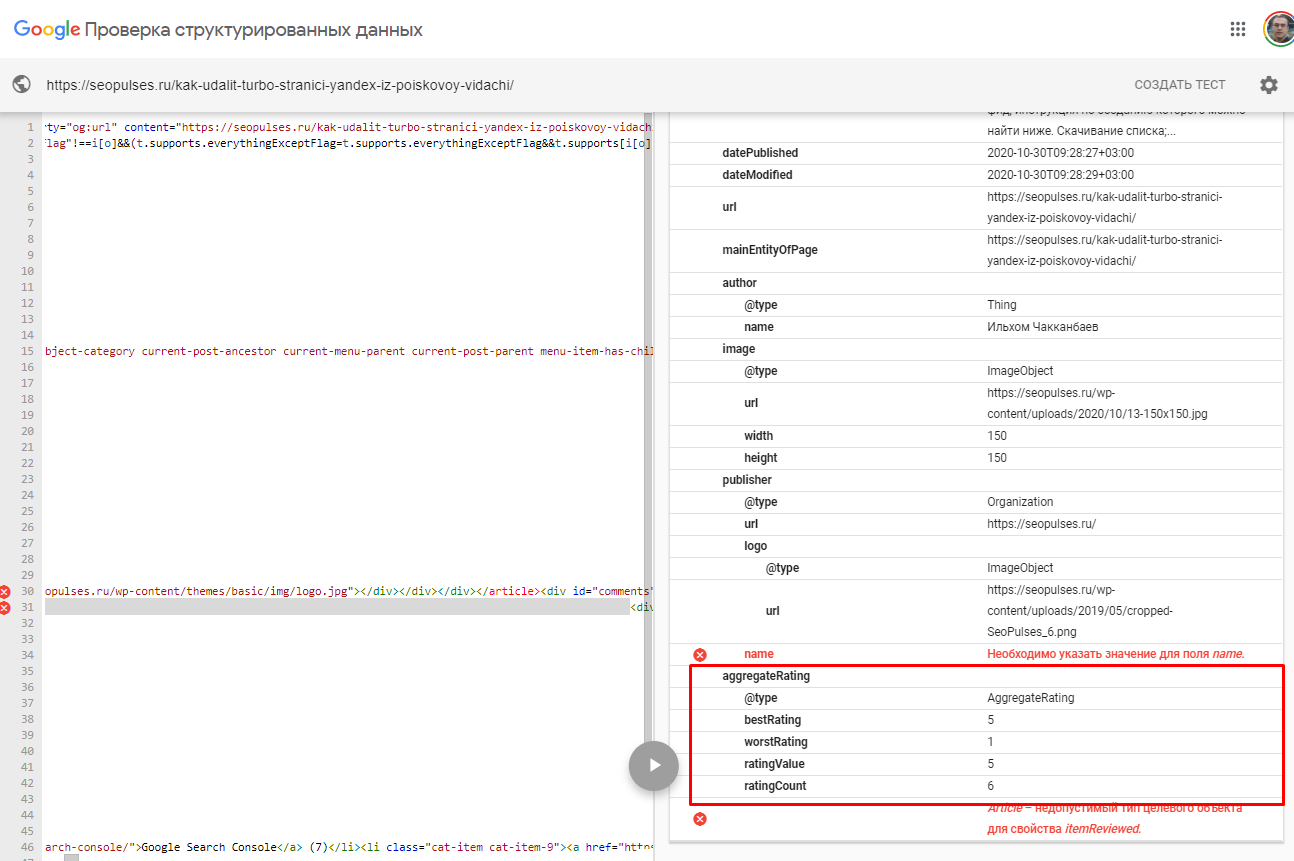Click error icon beside itemReviewed message
This screenshot has width=1294, height=861.
(x=700, y=819)
